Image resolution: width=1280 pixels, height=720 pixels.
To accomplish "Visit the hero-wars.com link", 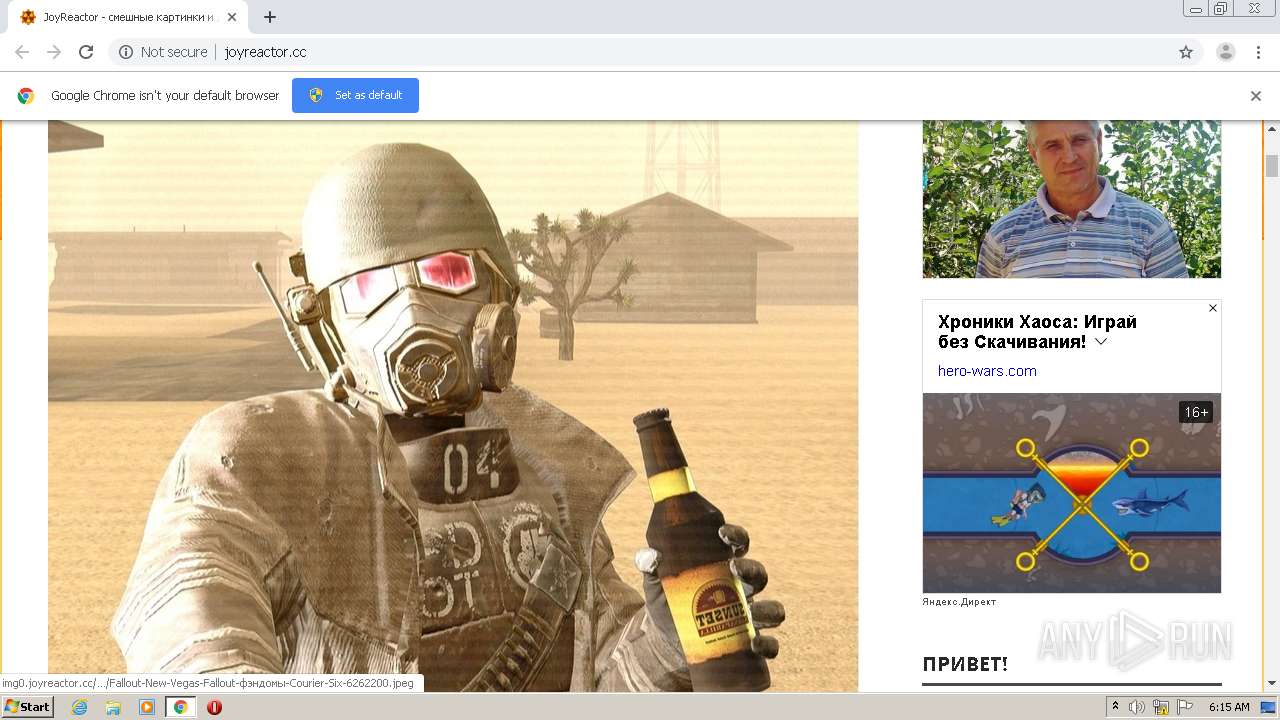I will 987,371.
